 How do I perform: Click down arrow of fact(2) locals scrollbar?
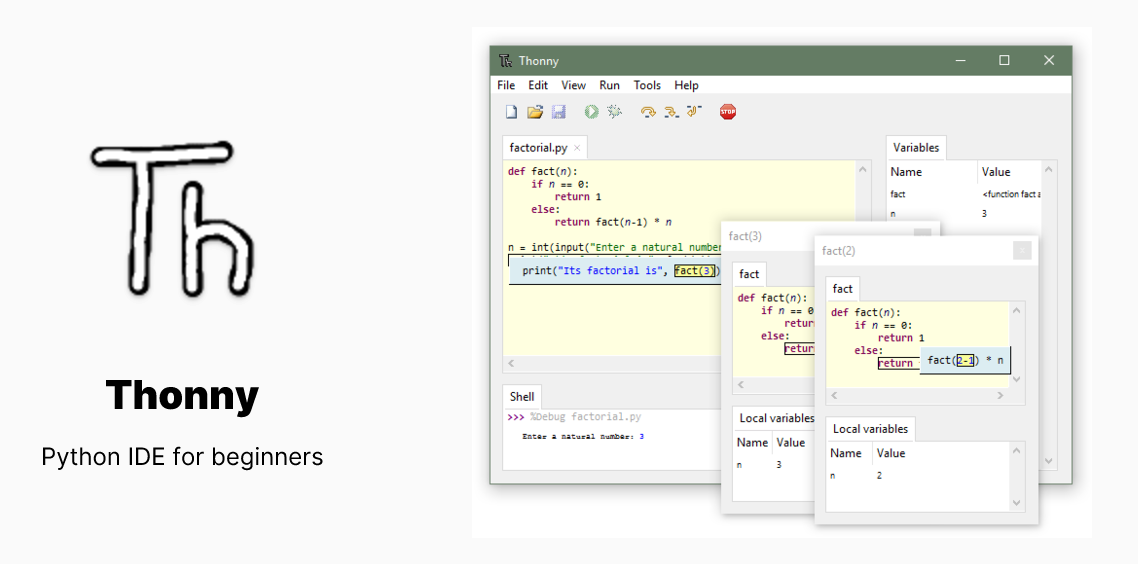tap(1016, 502)
